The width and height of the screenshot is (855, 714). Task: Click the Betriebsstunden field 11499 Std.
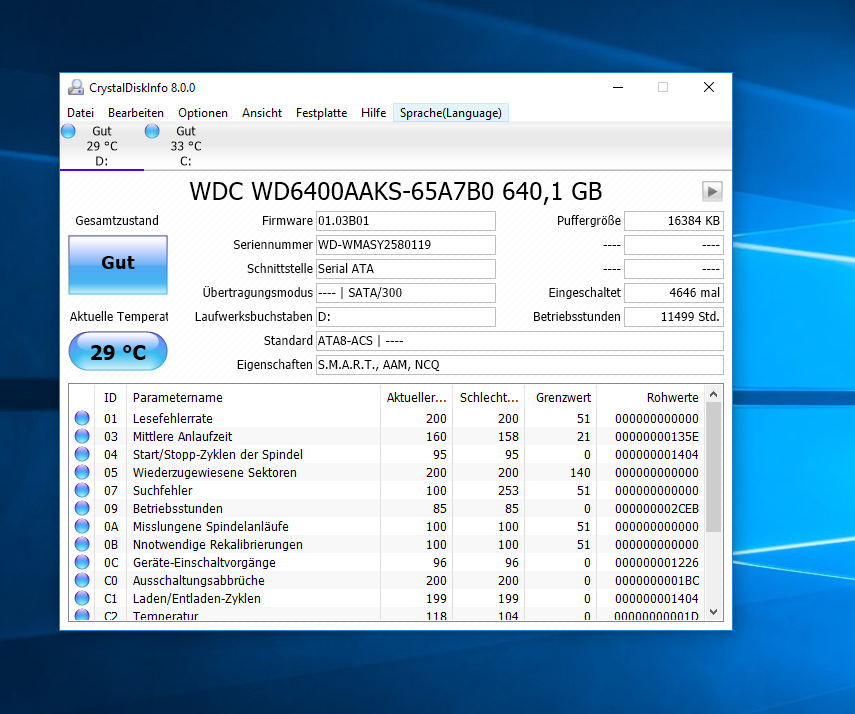pyautogui.click(x=674, y=317)
